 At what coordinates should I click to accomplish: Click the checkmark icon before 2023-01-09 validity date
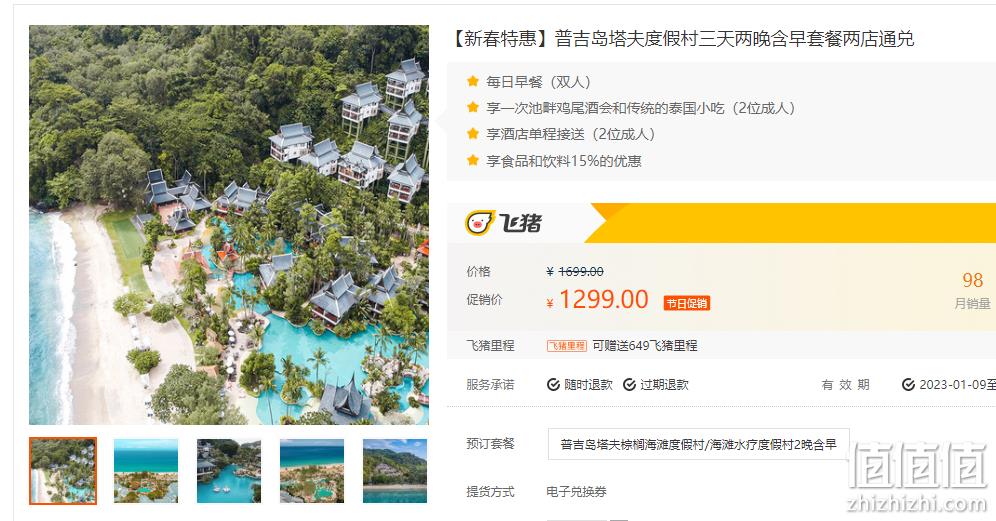point(908,384)
